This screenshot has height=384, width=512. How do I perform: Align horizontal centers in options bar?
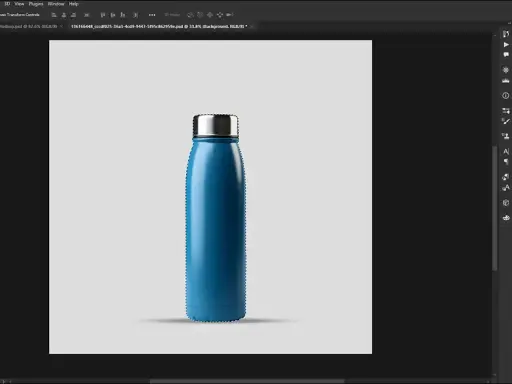coord(64,15)
